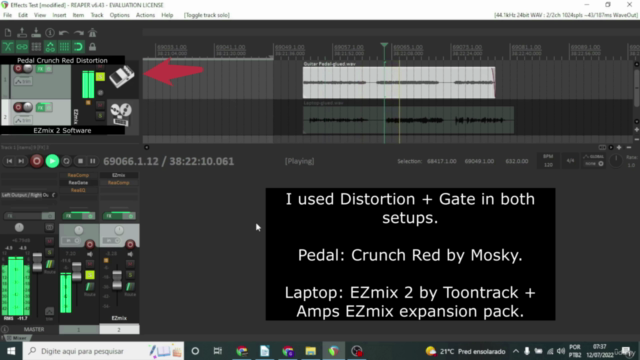Screen dimensions: 640x360
Task: Stop playback with the stop button
Action: (80, 161)
